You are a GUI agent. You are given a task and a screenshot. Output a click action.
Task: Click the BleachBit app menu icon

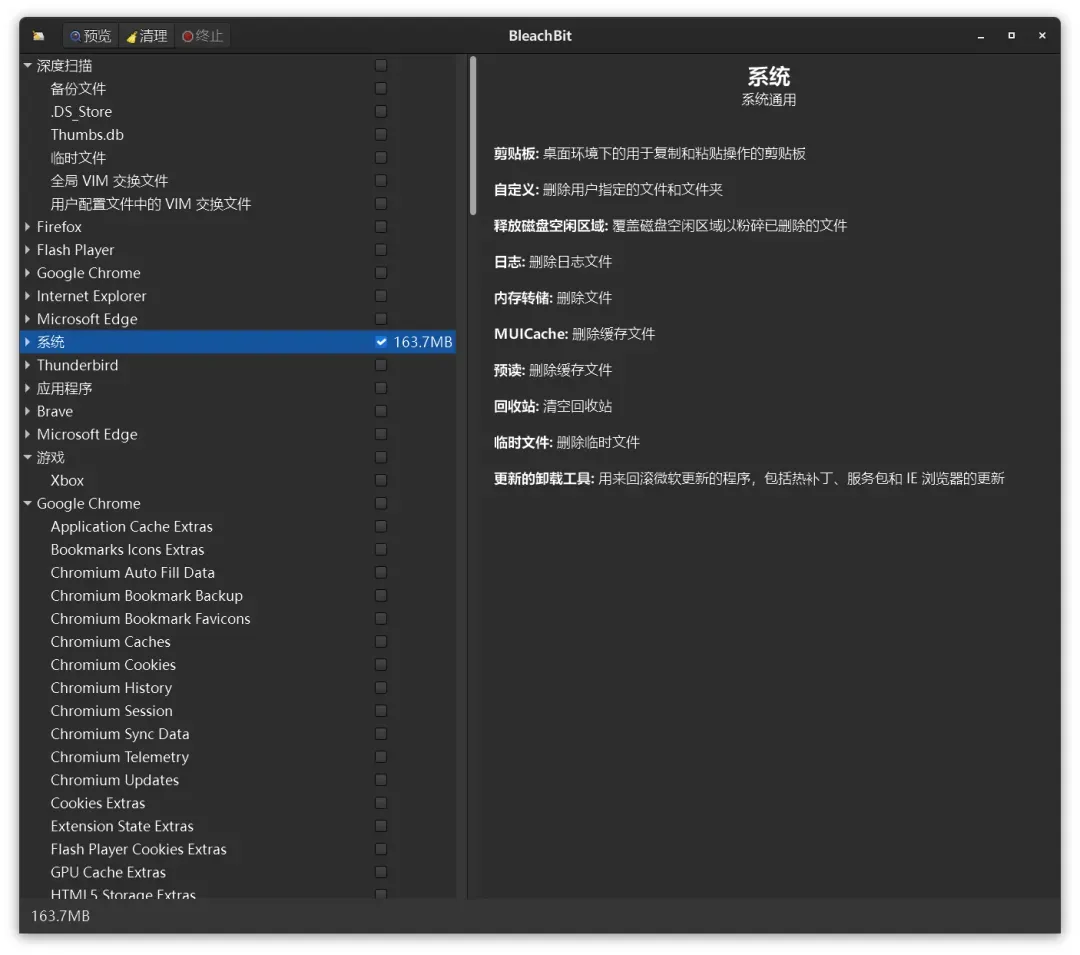click(x=39, y=36)
